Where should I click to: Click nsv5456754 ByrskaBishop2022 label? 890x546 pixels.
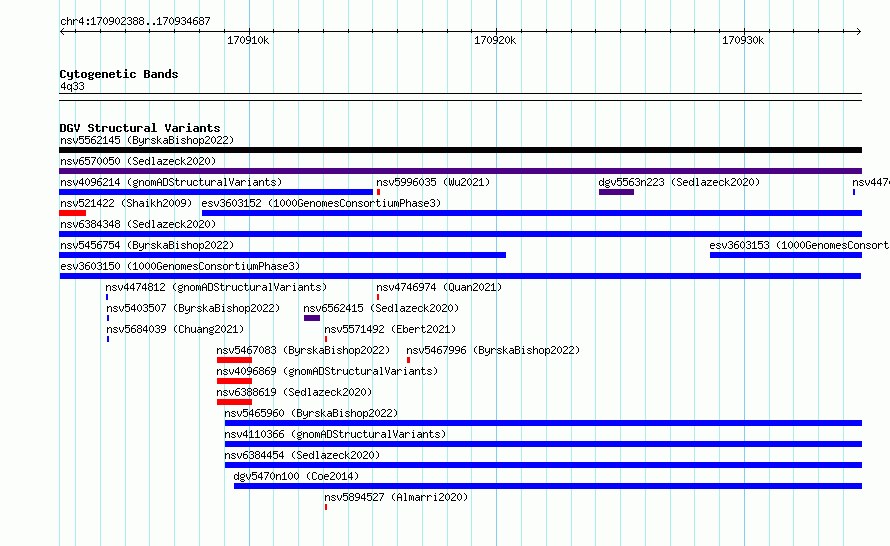tap(147, 245)
